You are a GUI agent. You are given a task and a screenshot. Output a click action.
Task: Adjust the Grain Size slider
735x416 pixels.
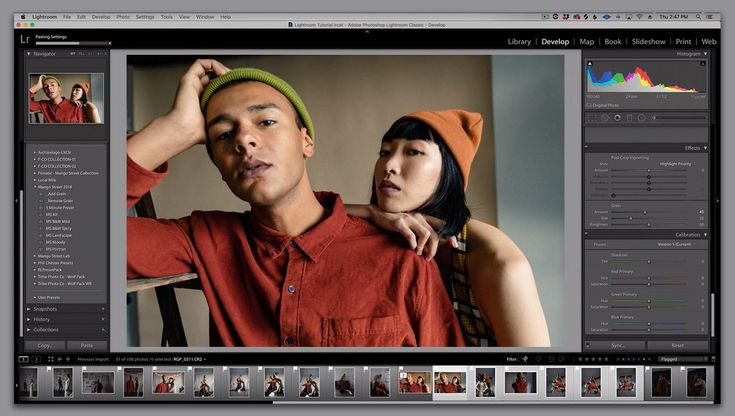click(x=631, y=219)
